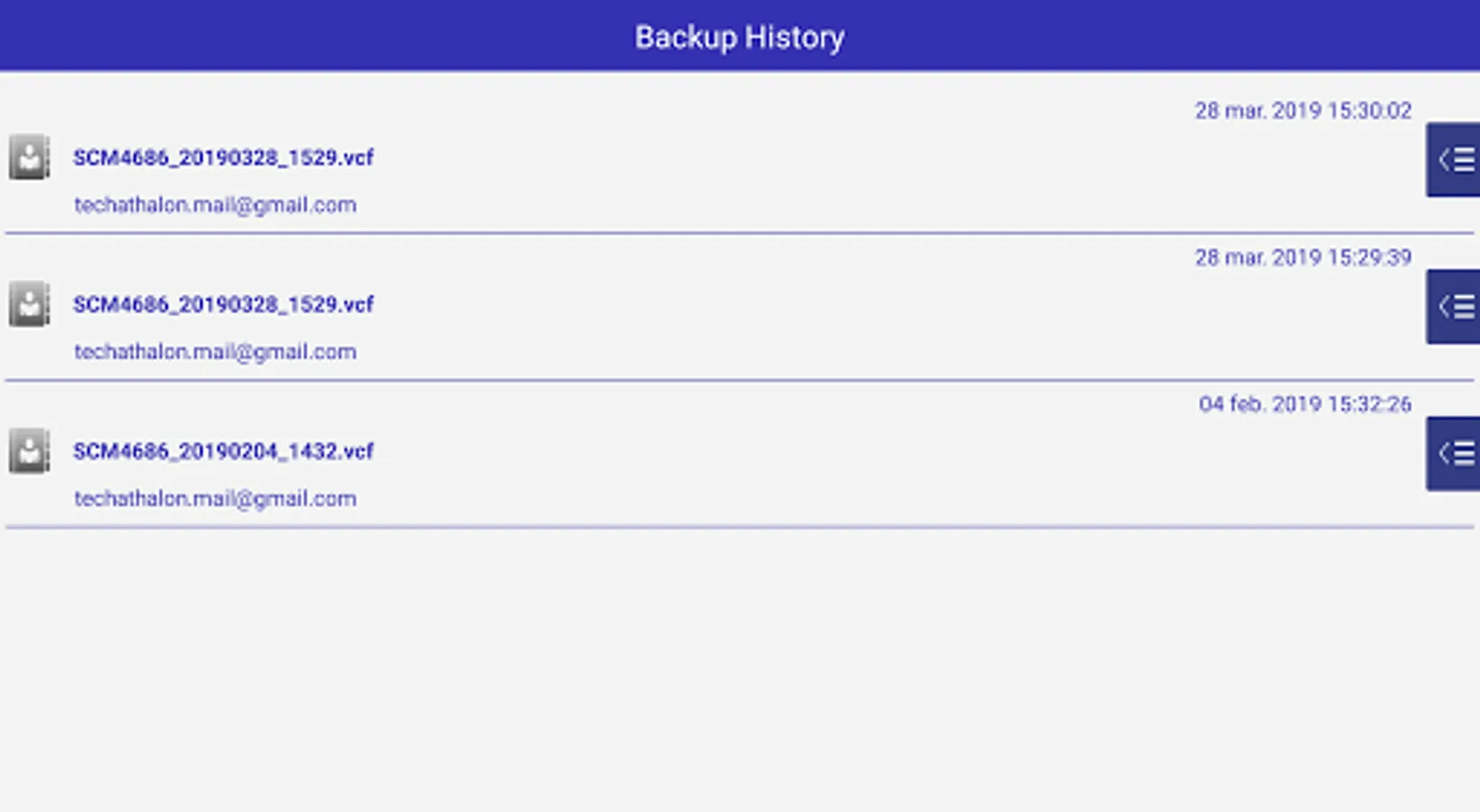Click contact icon of SCM4686_20190204_1432.vcf
The width and height of the screenshot is (1480, 812).
(x=29, y=451)
